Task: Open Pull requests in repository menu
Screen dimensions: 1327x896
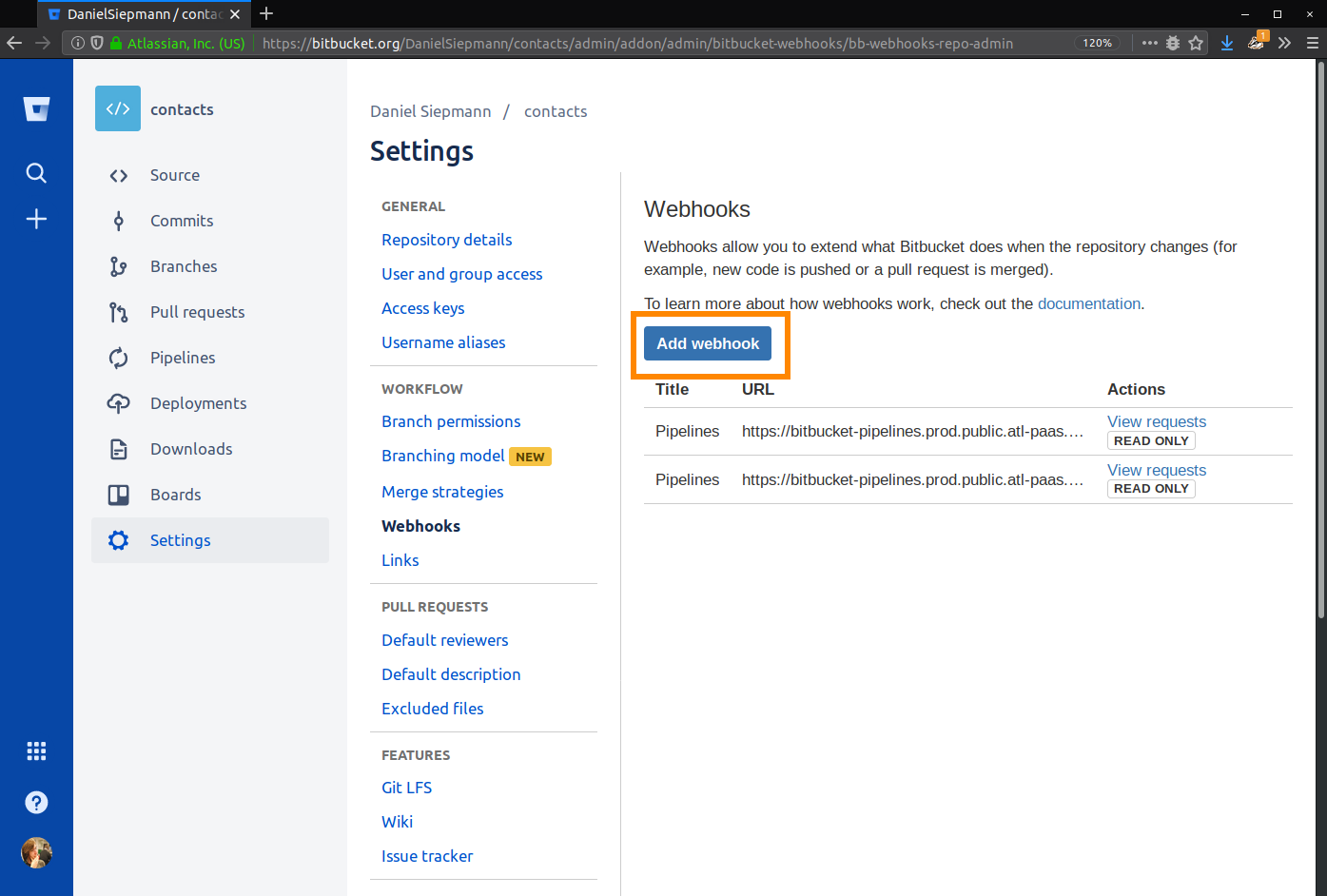Action: pyautogui.click(x=198, y=312)
